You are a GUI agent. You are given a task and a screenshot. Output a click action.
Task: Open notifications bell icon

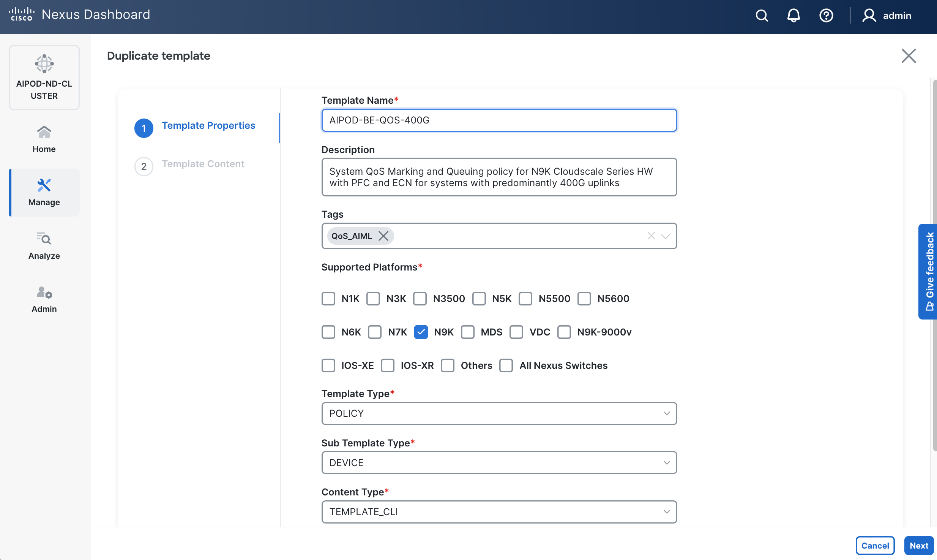(794, 16)
